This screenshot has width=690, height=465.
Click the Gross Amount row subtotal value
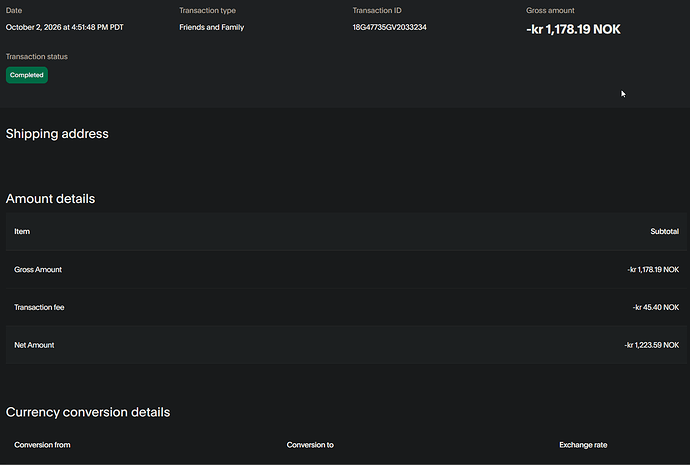pyautogui.click(x=653, y=270)
